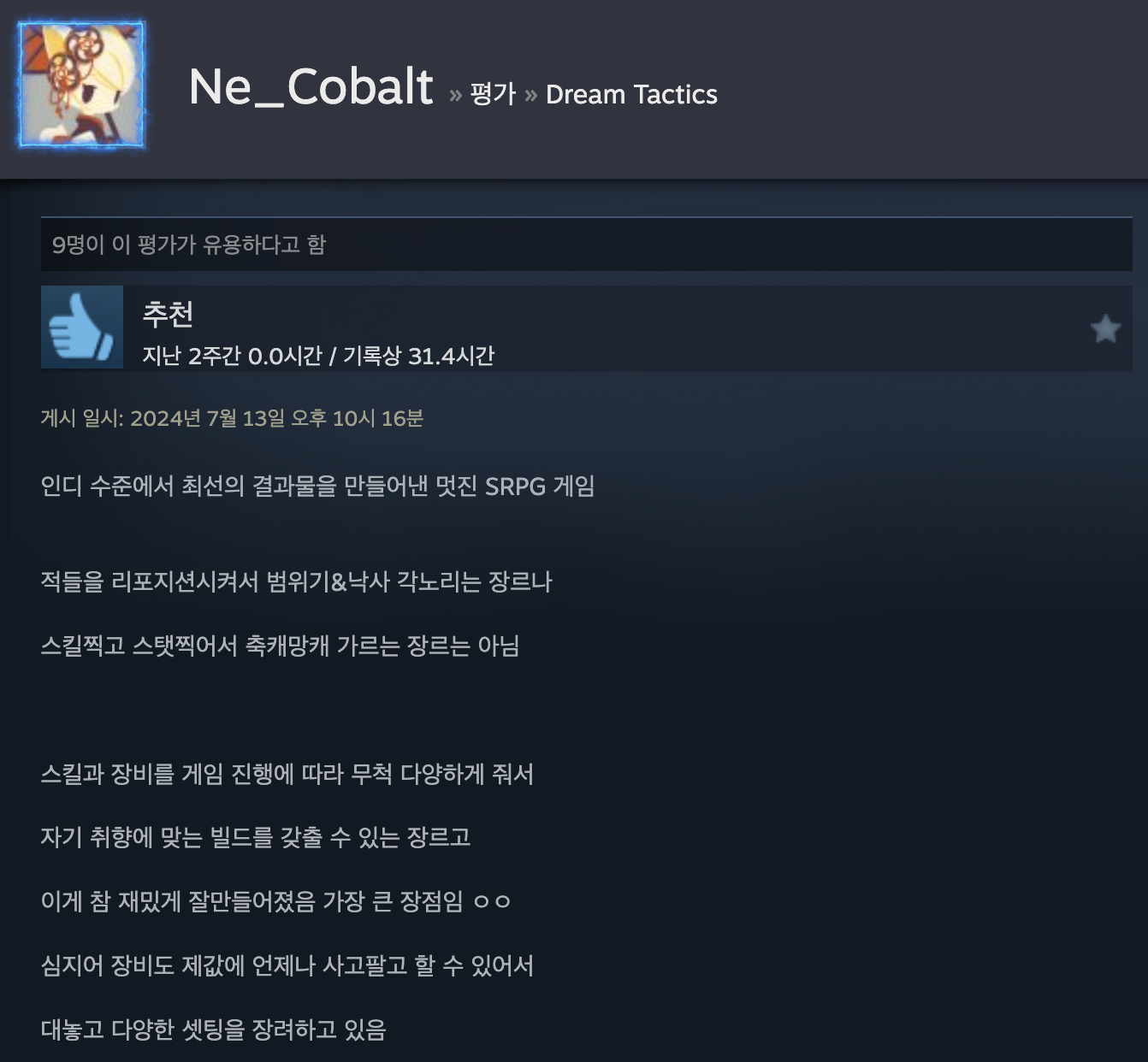Click the line starting 스킬과 장비를 게임

tap(287, 775)
